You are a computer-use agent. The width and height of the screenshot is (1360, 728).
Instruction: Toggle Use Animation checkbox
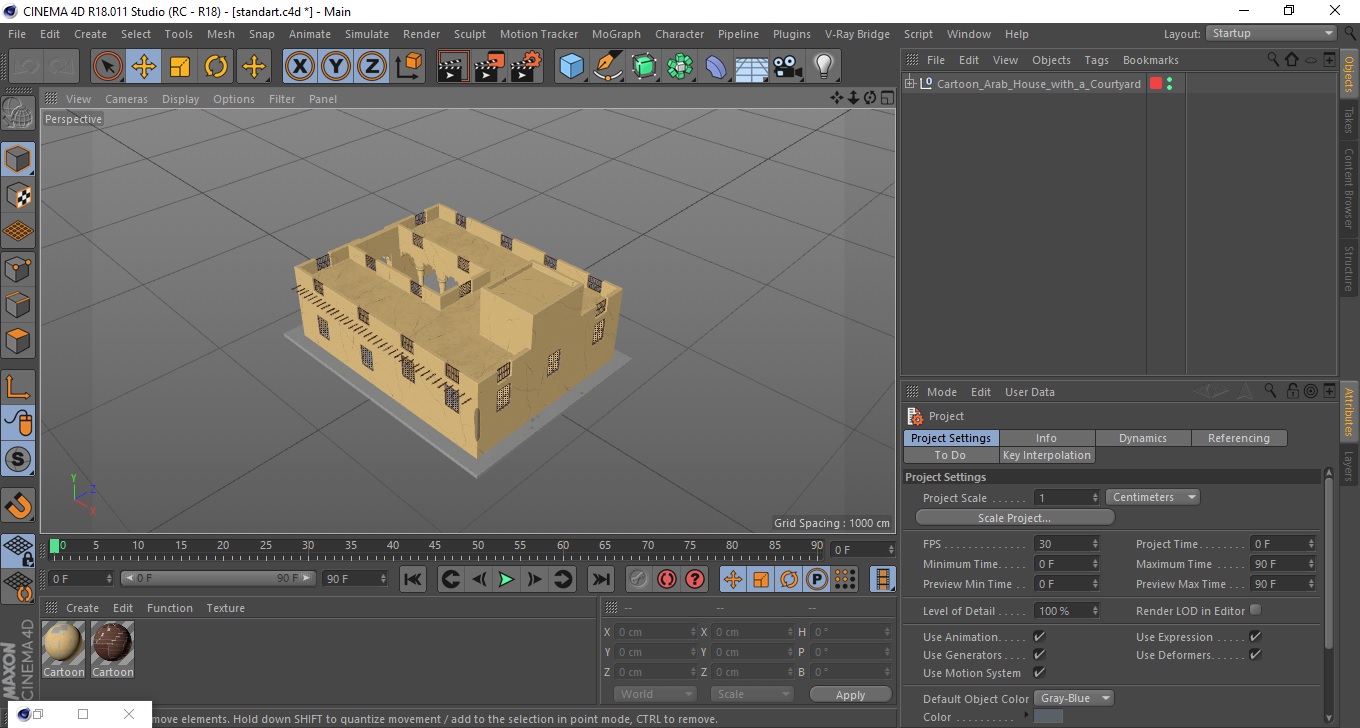click(x=1039, y=637)
